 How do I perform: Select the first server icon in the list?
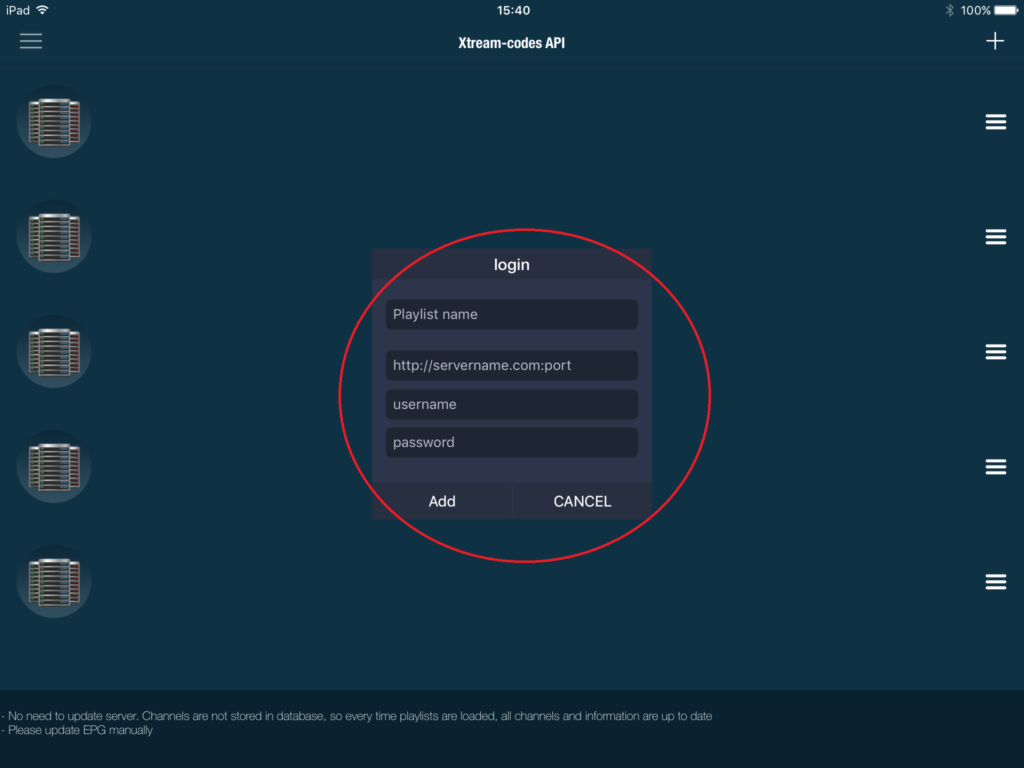(53, 120)
